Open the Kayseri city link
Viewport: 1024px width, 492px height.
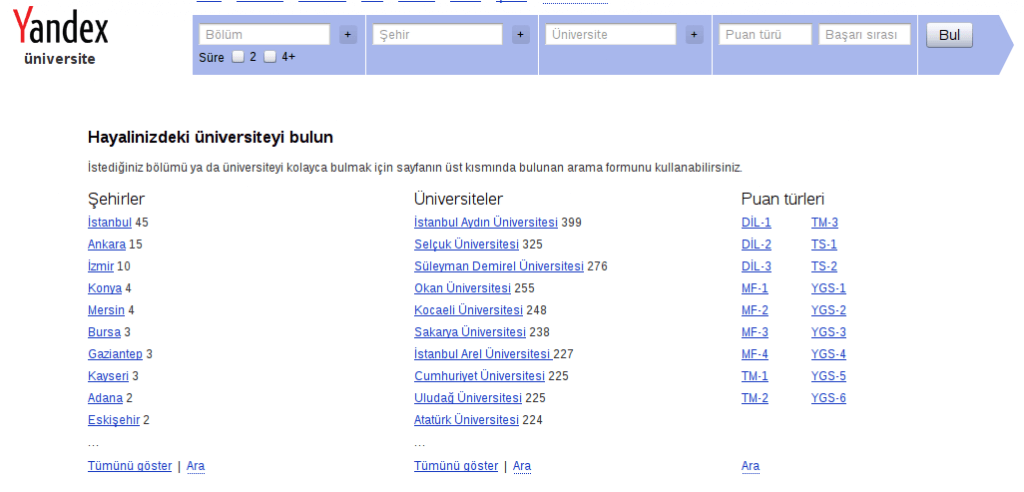[x=108, y=376]
